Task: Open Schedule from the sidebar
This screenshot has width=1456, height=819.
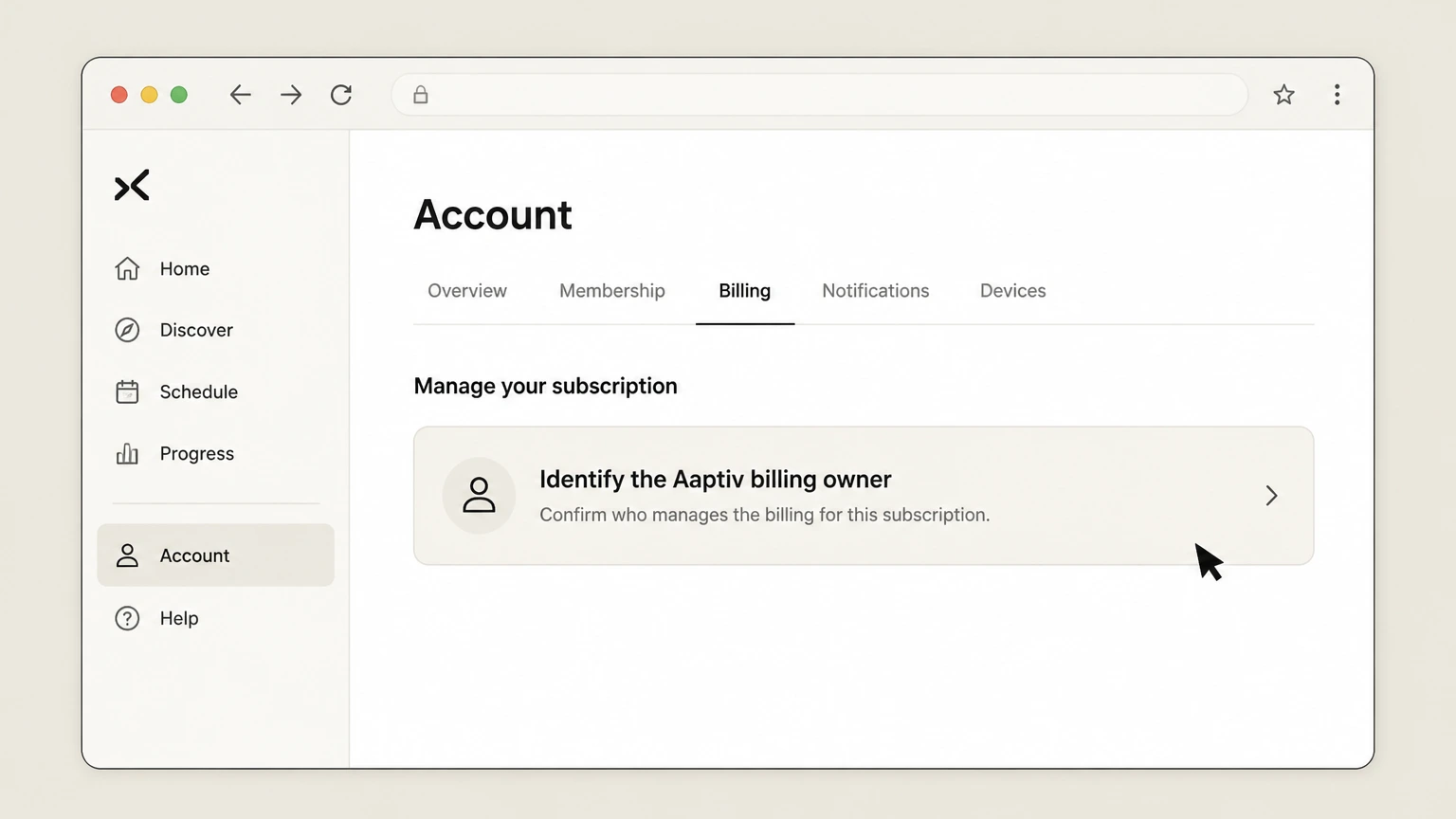Action: [199, 391]
